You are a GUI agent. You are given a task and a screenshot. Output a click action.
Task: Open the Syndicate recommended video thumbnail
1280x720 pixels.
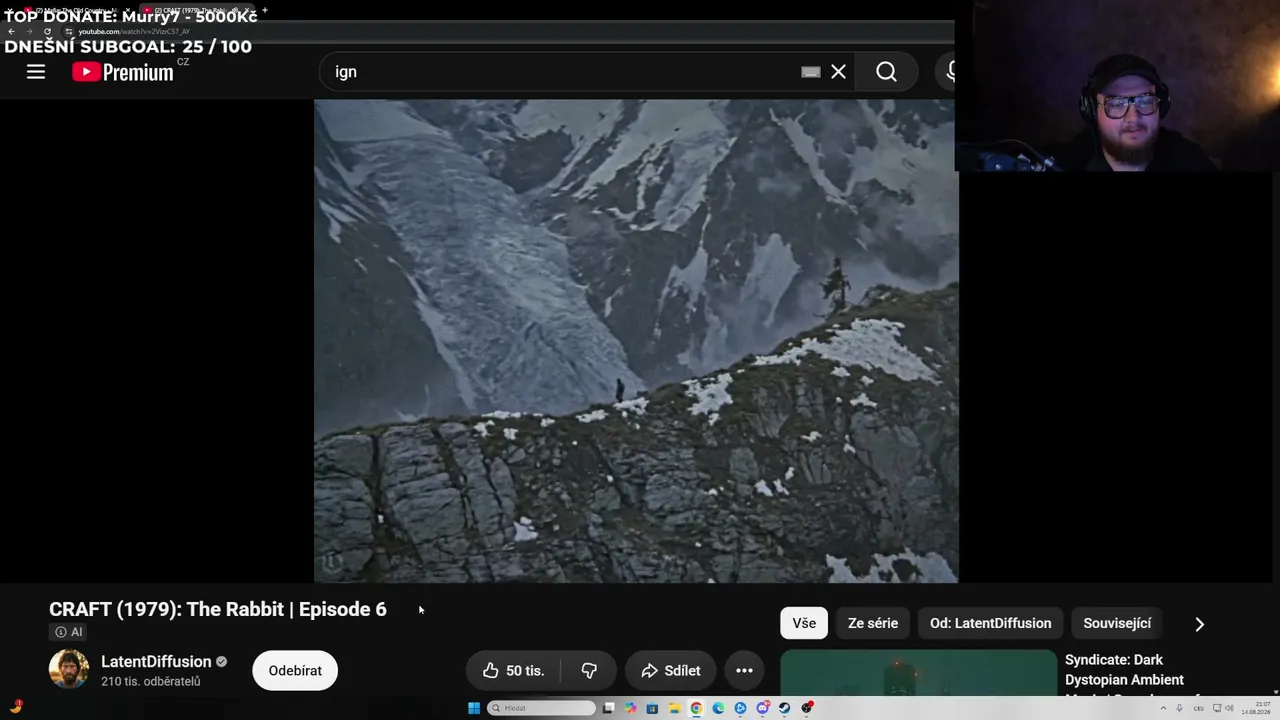(x=918, y=673)
